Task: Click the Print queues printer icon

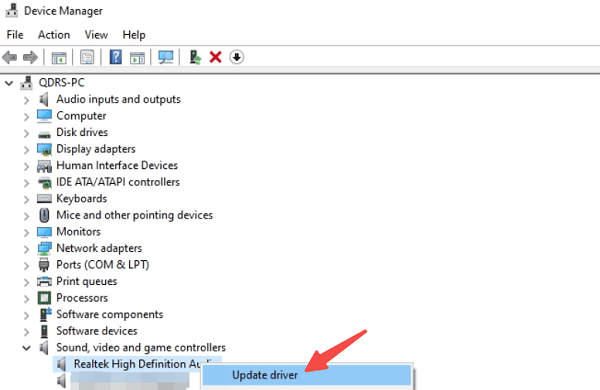Action: click(44, 281)
